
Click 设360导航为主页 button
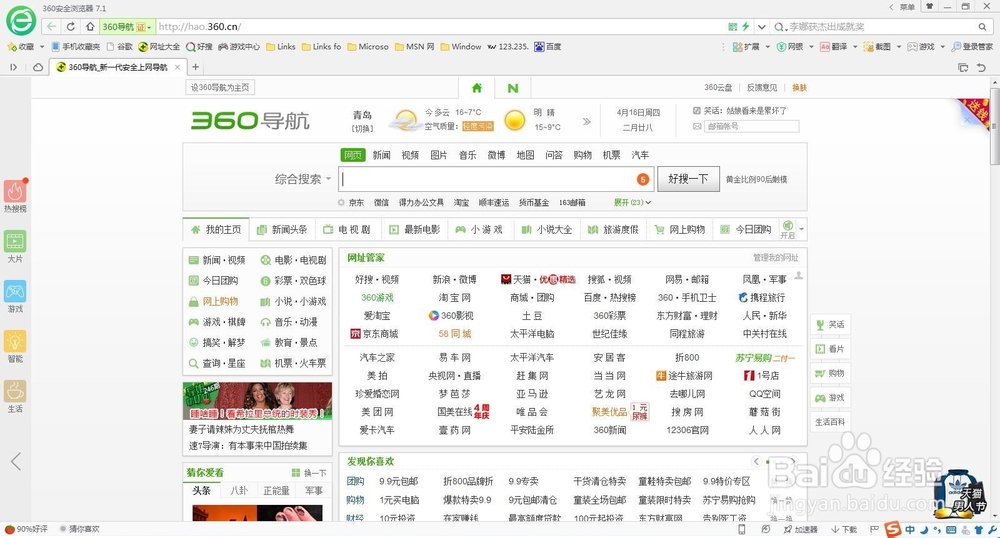click(220, 87)
